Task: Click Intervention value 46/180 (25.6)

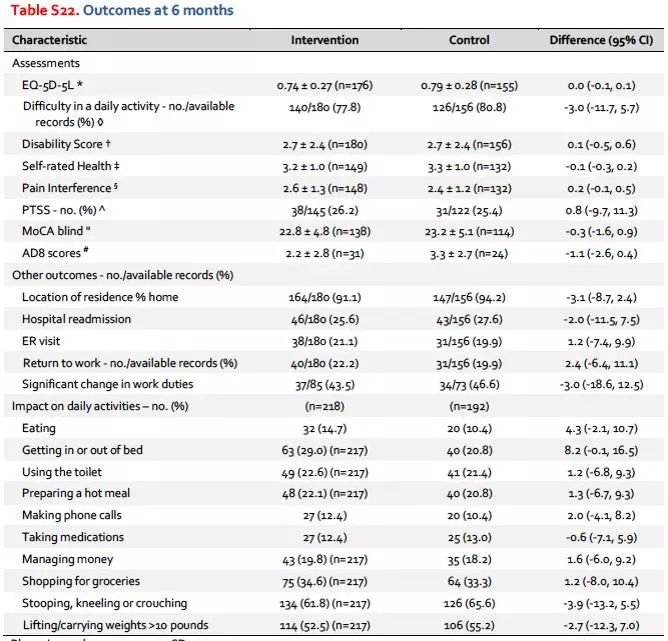Action: 325,319
